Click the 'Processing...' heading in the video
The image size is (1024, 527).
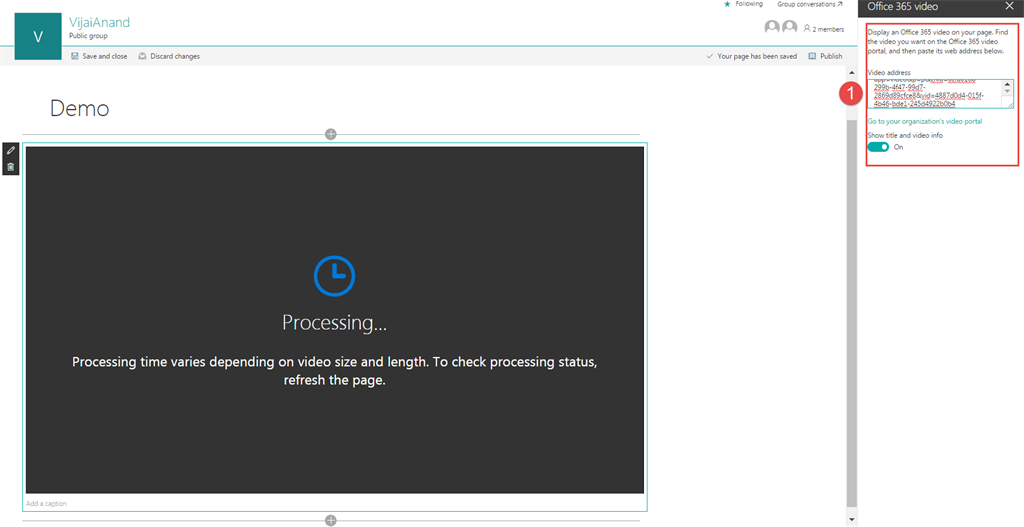[334, 323]
